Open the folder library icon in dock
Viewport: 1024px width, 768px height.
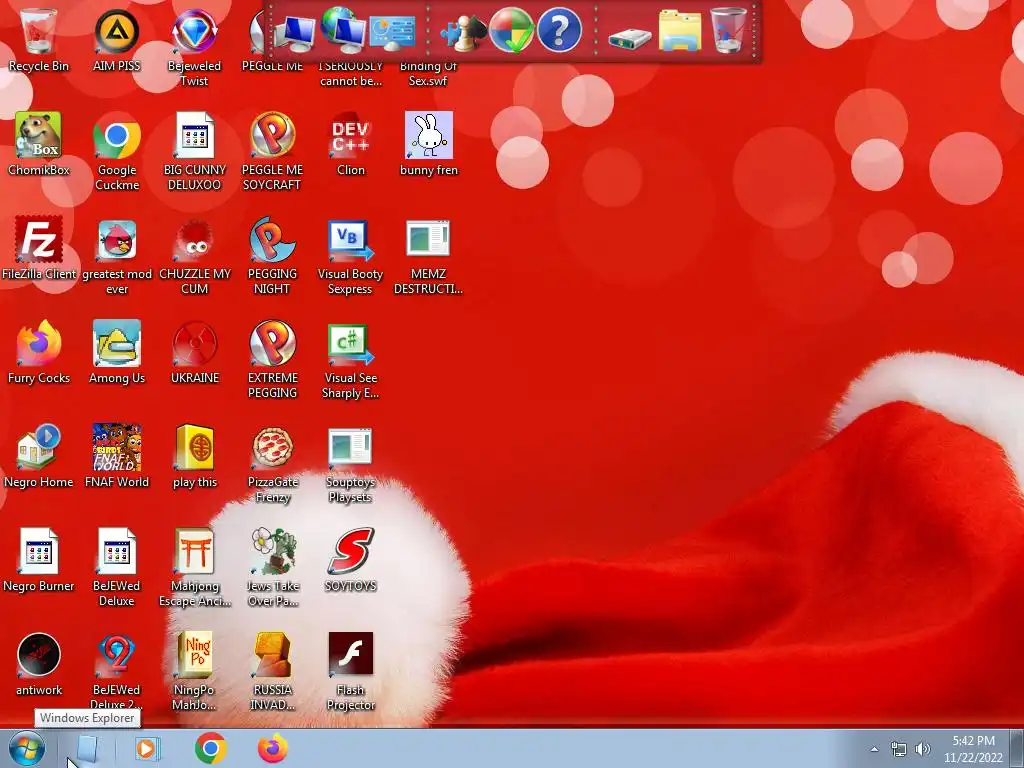pyautogui.click(x=680, y=30)
